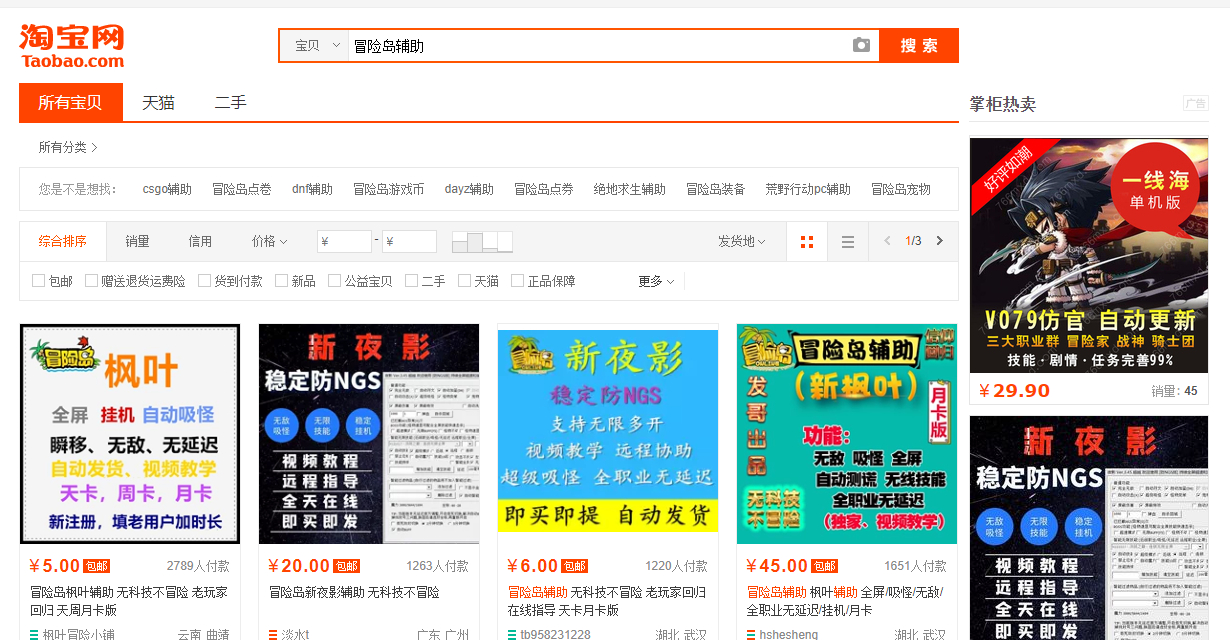Image resolution: width=1230 pixels, height=640 pixels.
Task: Click suggested search 荒野行动pc辅助
Action: 808,189
